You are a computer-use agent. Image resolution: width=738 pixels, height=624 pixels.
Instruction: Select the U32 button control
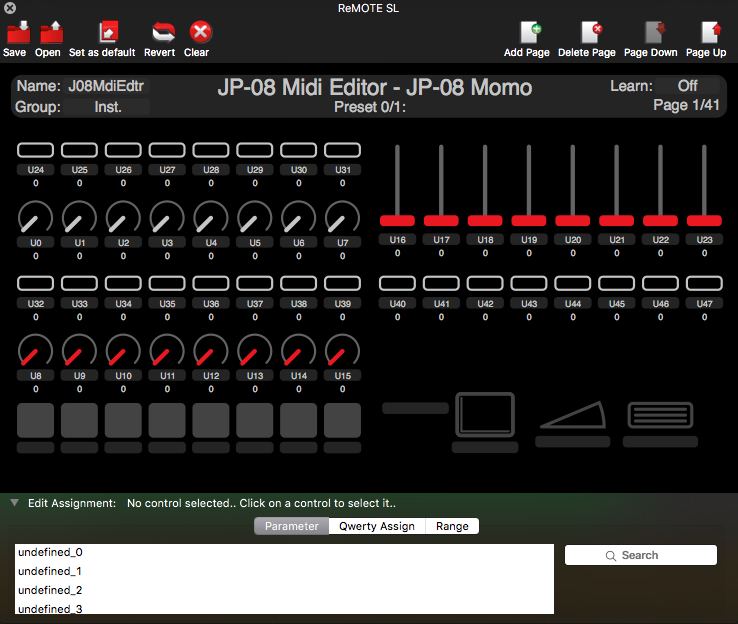(35, 283)
